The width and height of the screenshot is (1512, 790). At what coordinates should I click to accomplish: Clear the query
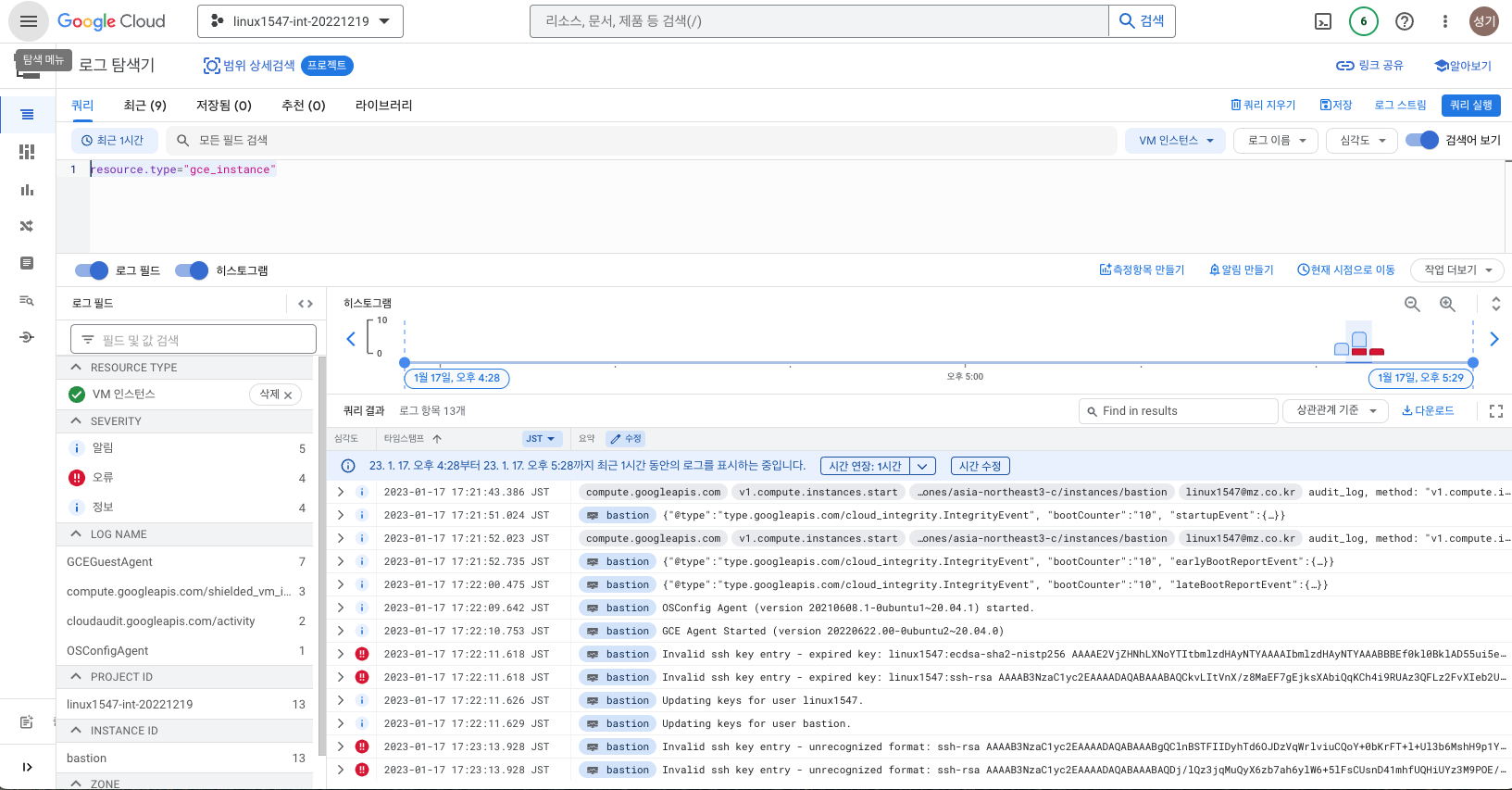point(1263,106)
